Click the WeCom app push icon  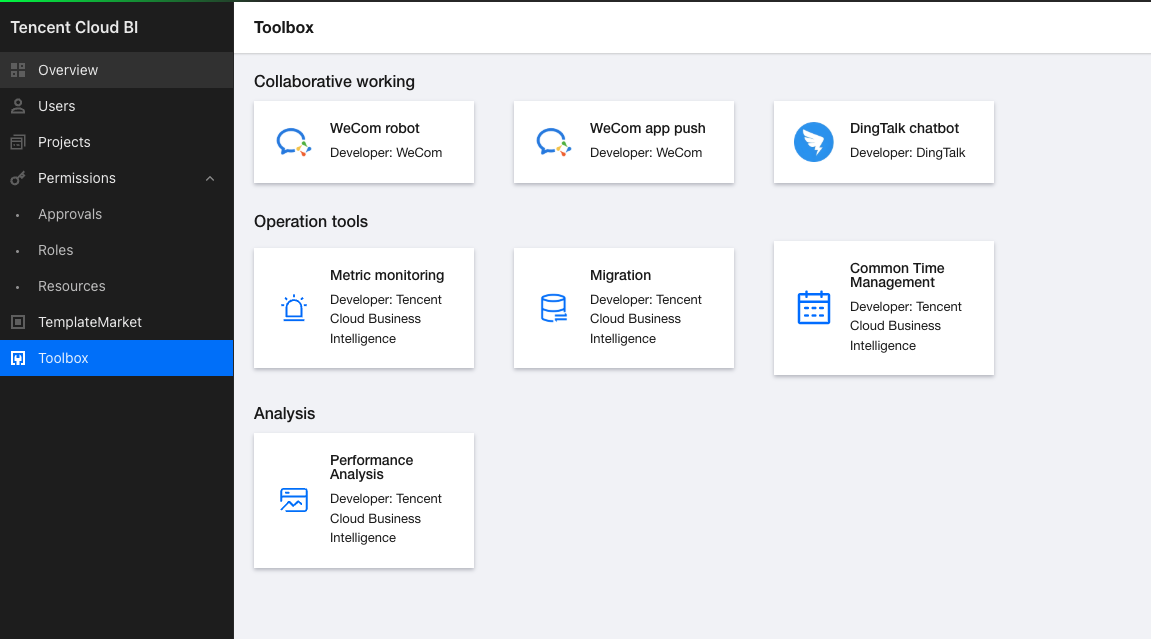[553, 142]
